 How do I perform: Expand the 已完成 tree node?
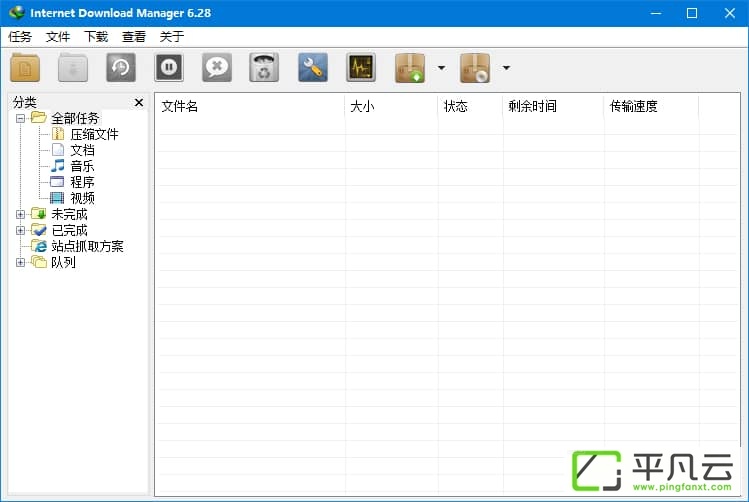click(x=21, y=230)
